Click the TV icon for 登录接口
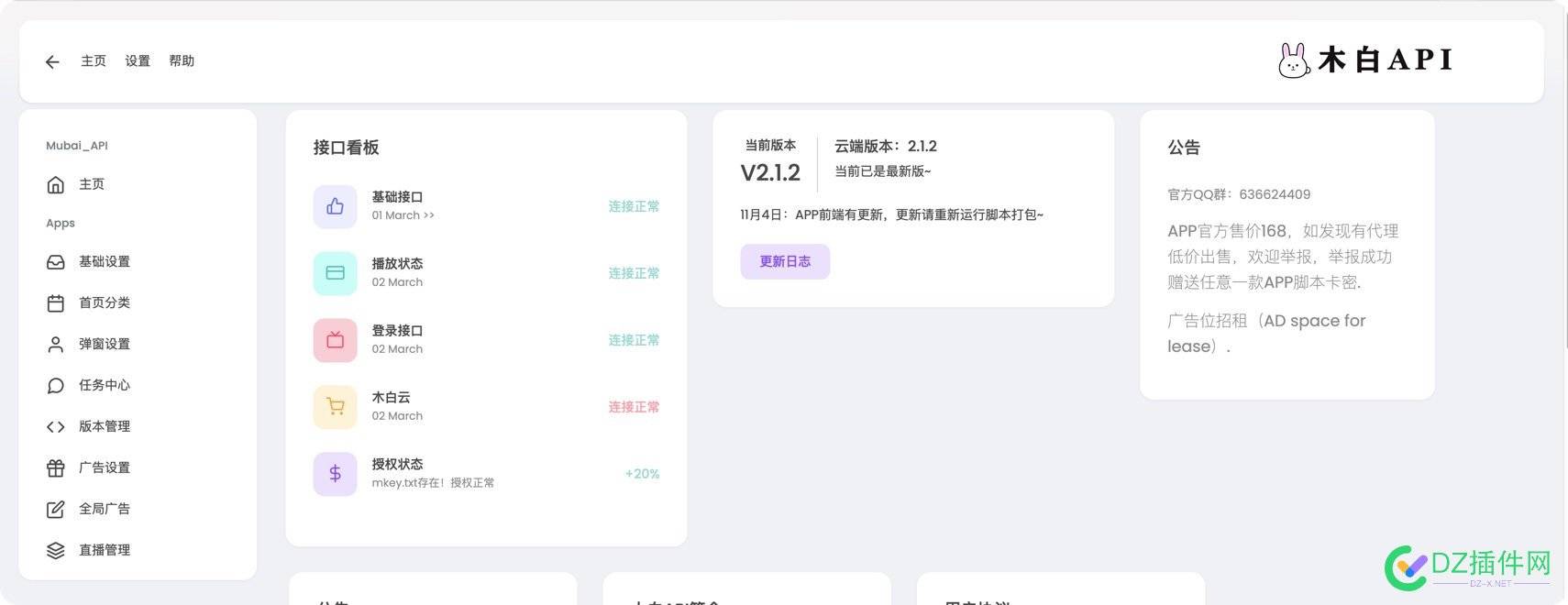Screen dimensions: 1568x605 coord(335,341)
